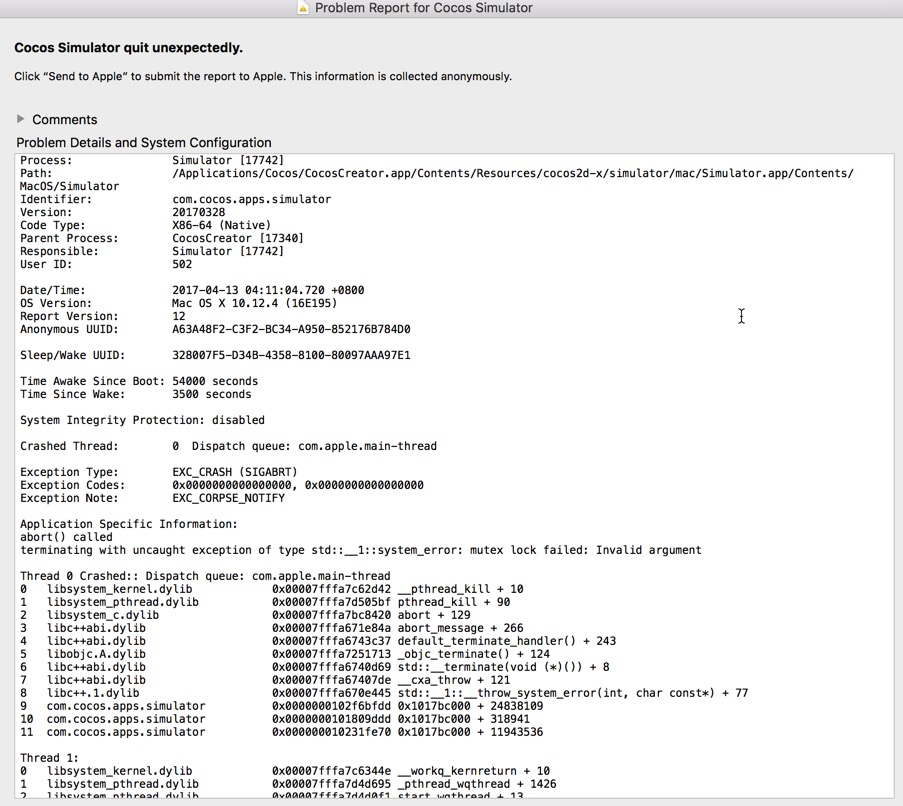Click frame 8 __throw_system_error line
Screen dimensions: 903x806
[x=384, y=693]
